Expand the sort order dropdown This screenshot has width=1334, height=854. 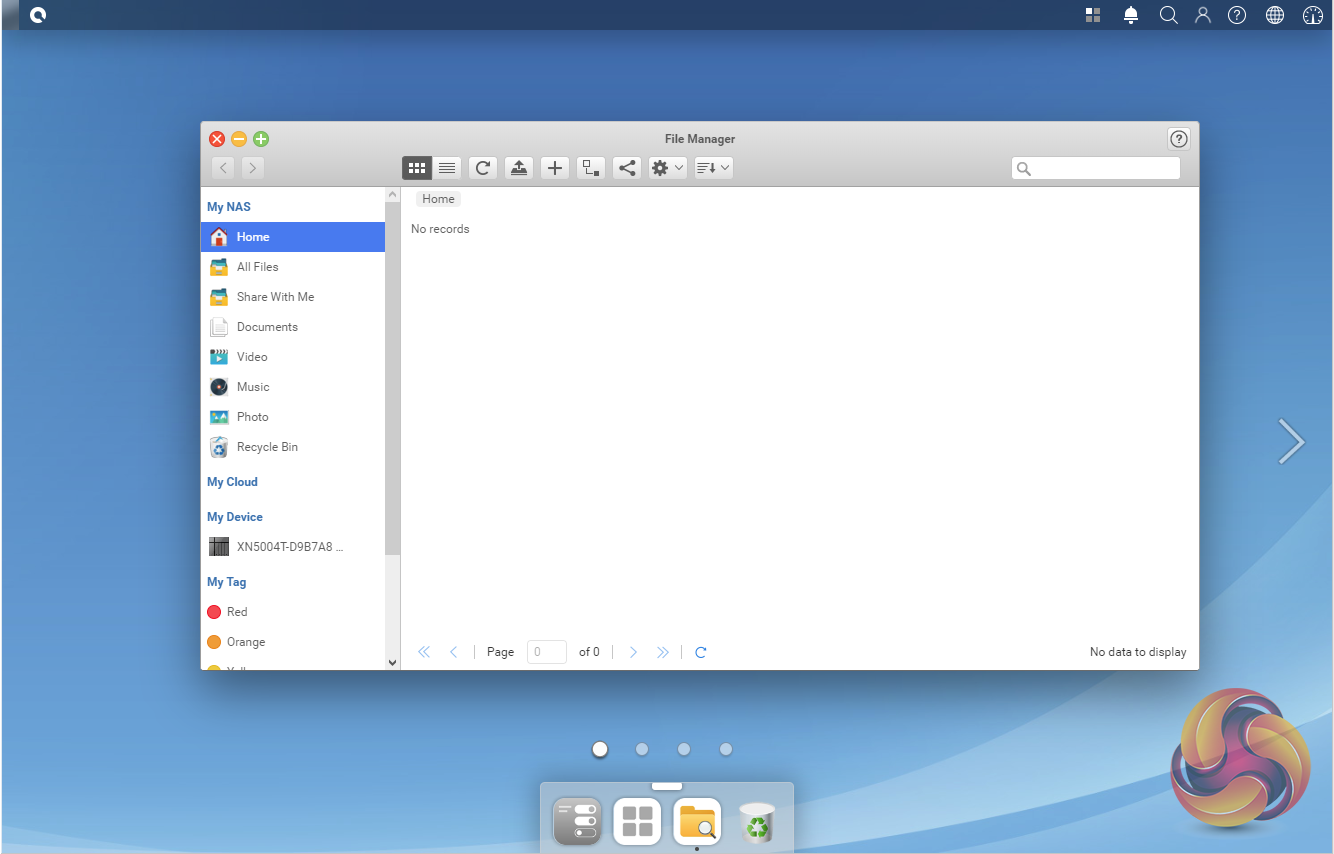pos(713,168)
